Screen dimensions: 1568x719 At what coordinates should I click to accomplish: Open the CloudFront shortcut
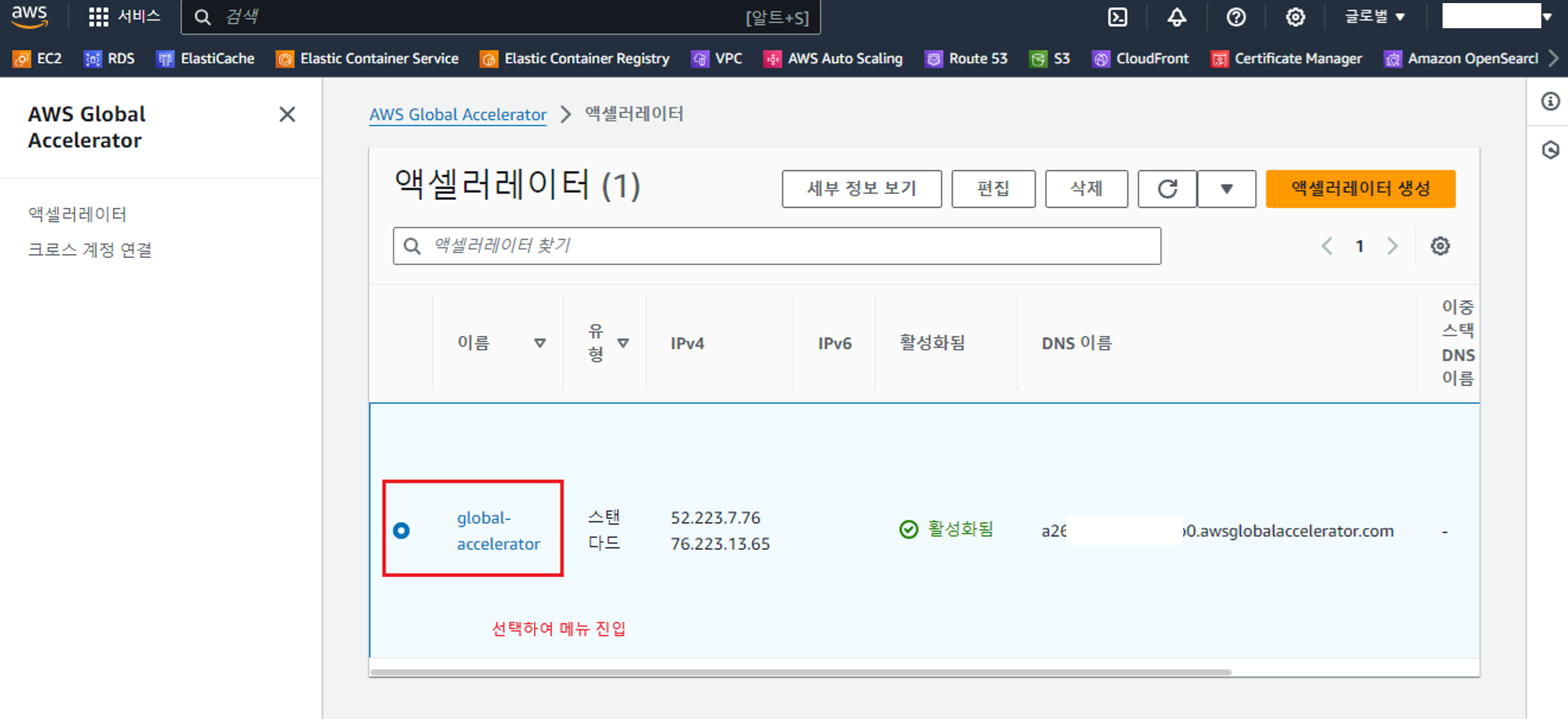(1140, 59)
